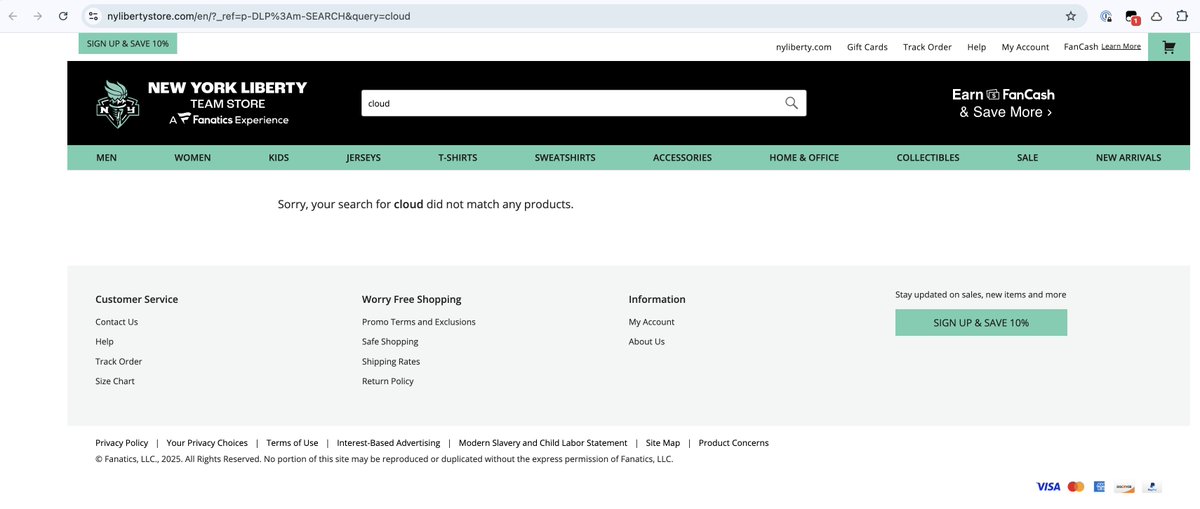Visit nyliberty.com link in top bar
Viewport: 1200px width, 509px height.
coord(804,47)
